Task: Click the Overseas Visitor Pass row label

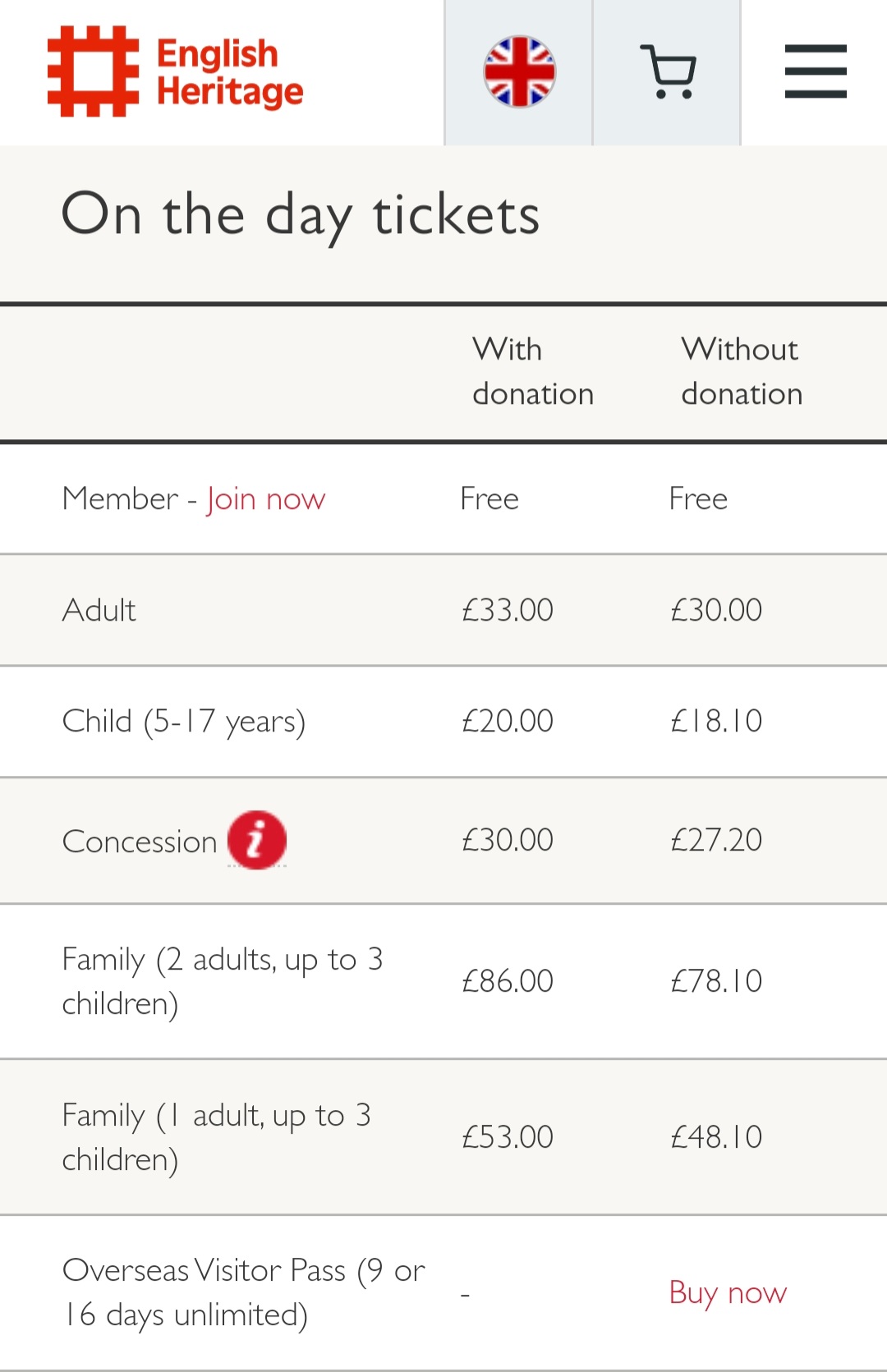Action: [x=243, y=1292]
